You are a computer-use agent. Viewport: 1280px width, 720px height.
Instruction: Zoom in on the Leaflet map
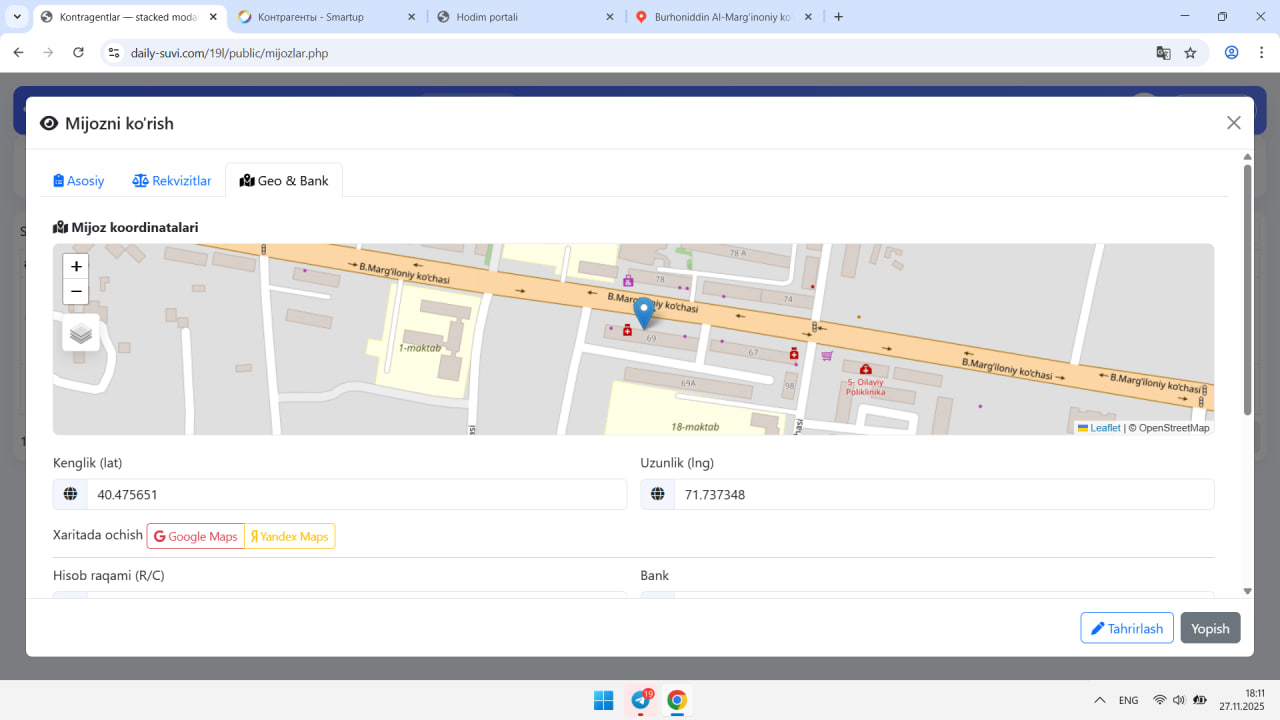click(76, 267)
